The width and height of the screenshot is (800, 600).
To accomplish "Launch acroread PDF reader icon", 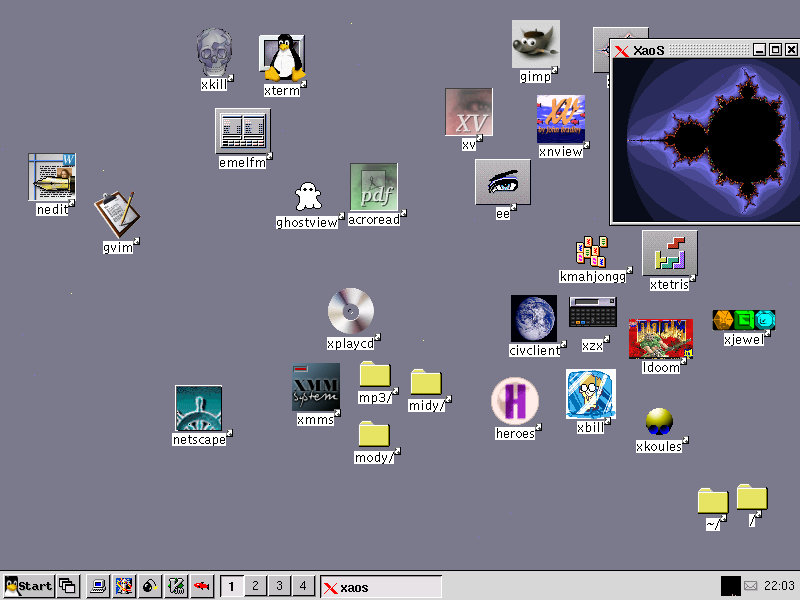I will 374,187.
